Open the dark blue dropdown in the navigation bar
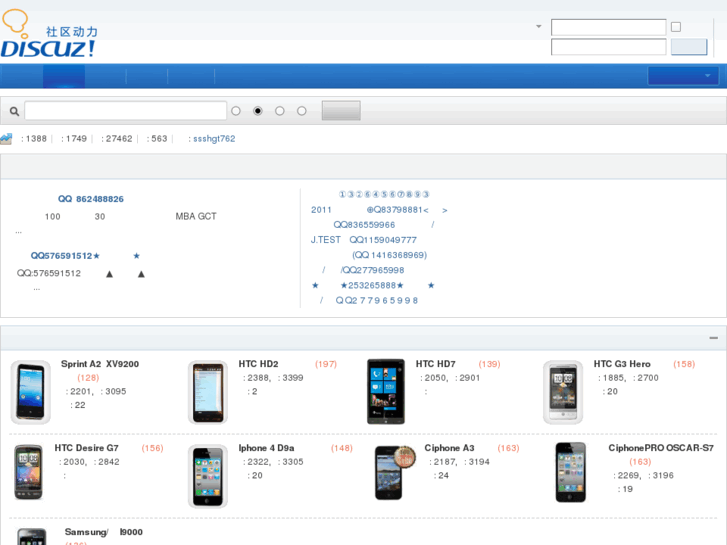 [x=683, y=76]
